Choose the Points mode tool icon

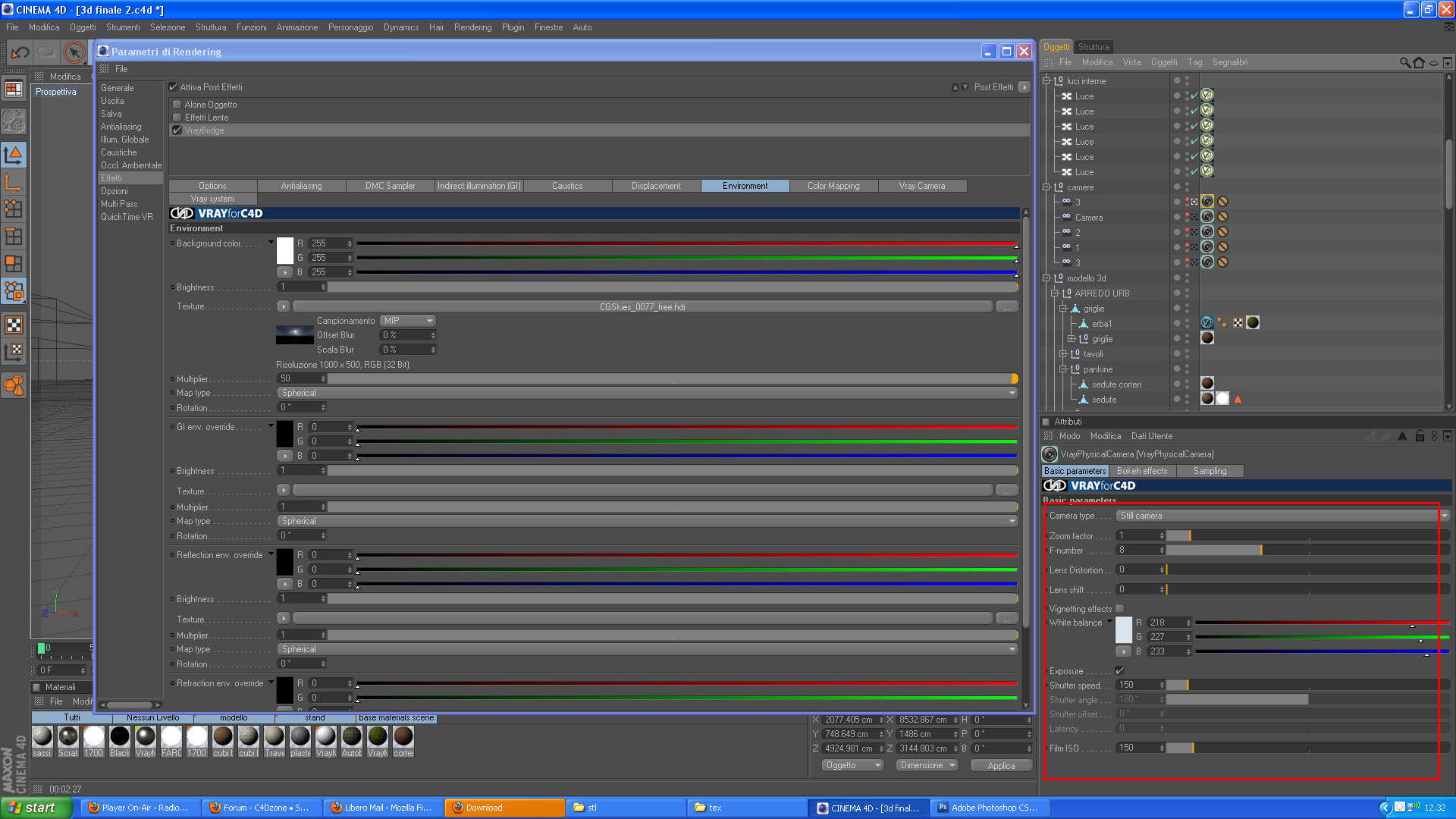coord(14,209)
